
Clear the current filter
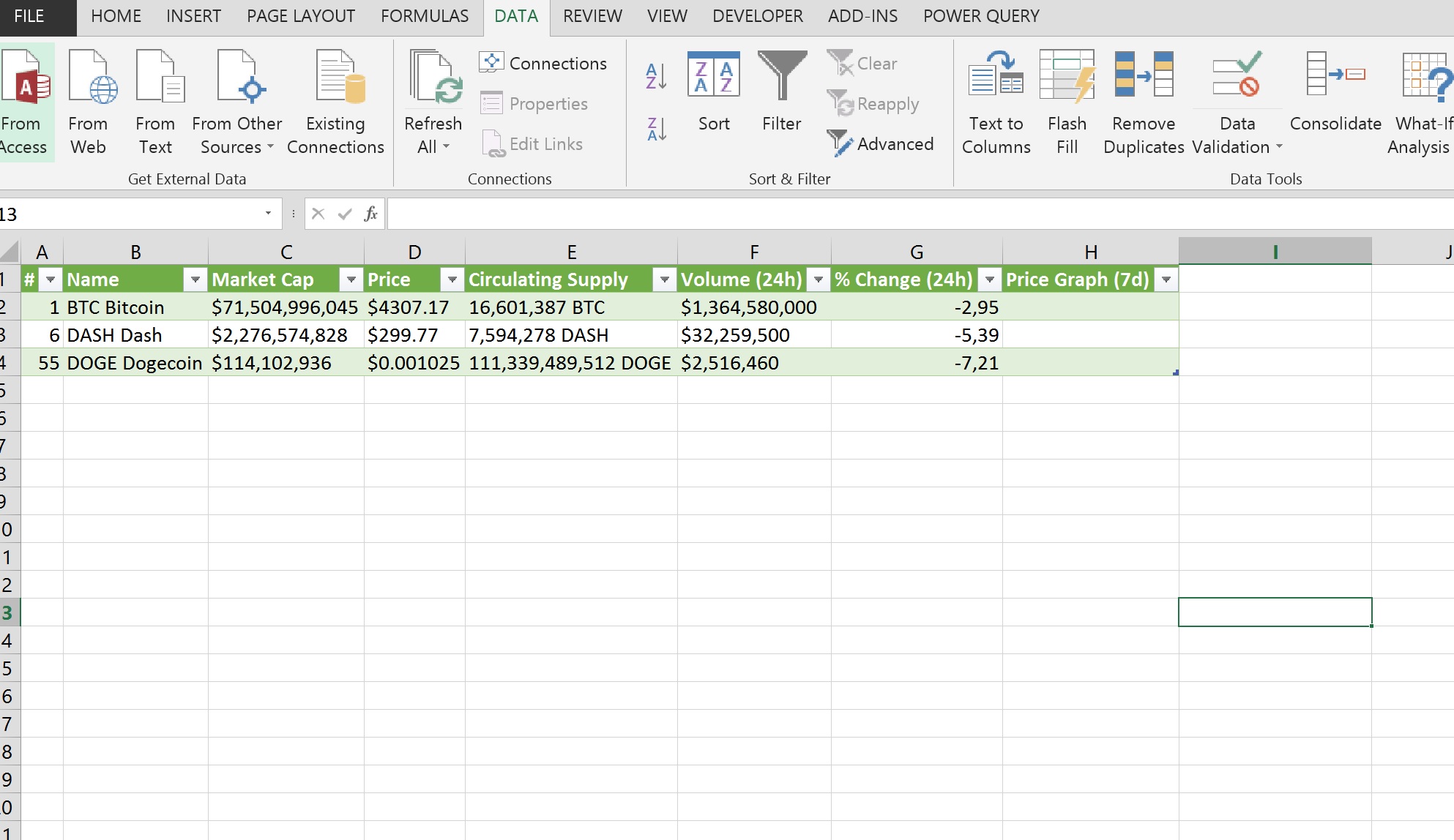pyautogui.click(x=862, y=64)
